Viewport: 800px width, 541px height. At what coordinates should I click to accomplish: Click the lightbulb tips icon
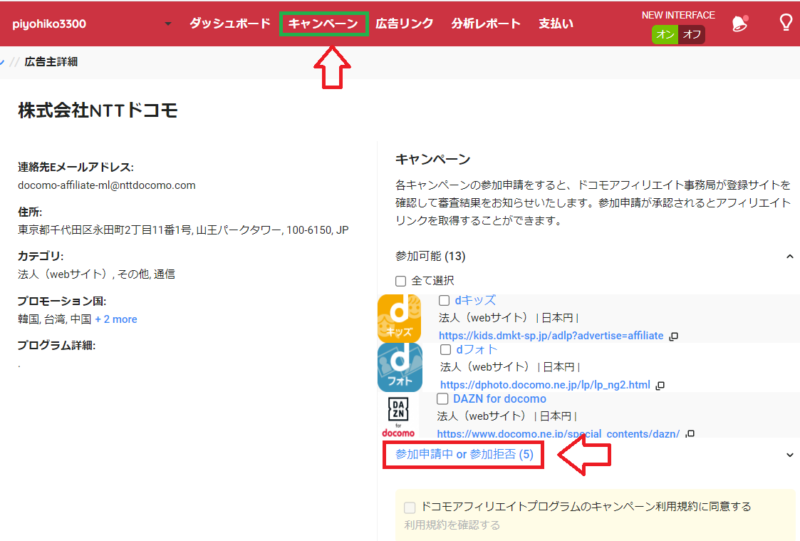point(786,22)
